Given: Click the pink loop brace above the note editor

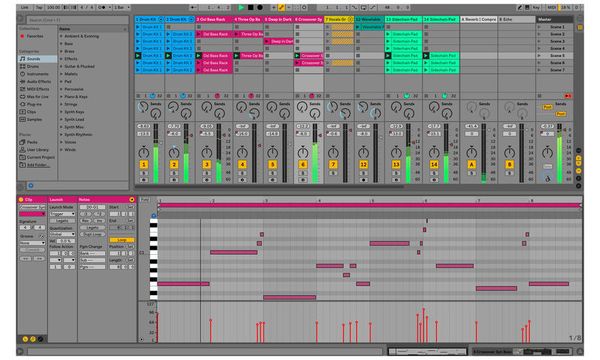Looking at the screenshot, I should click(x=369, y=205).
